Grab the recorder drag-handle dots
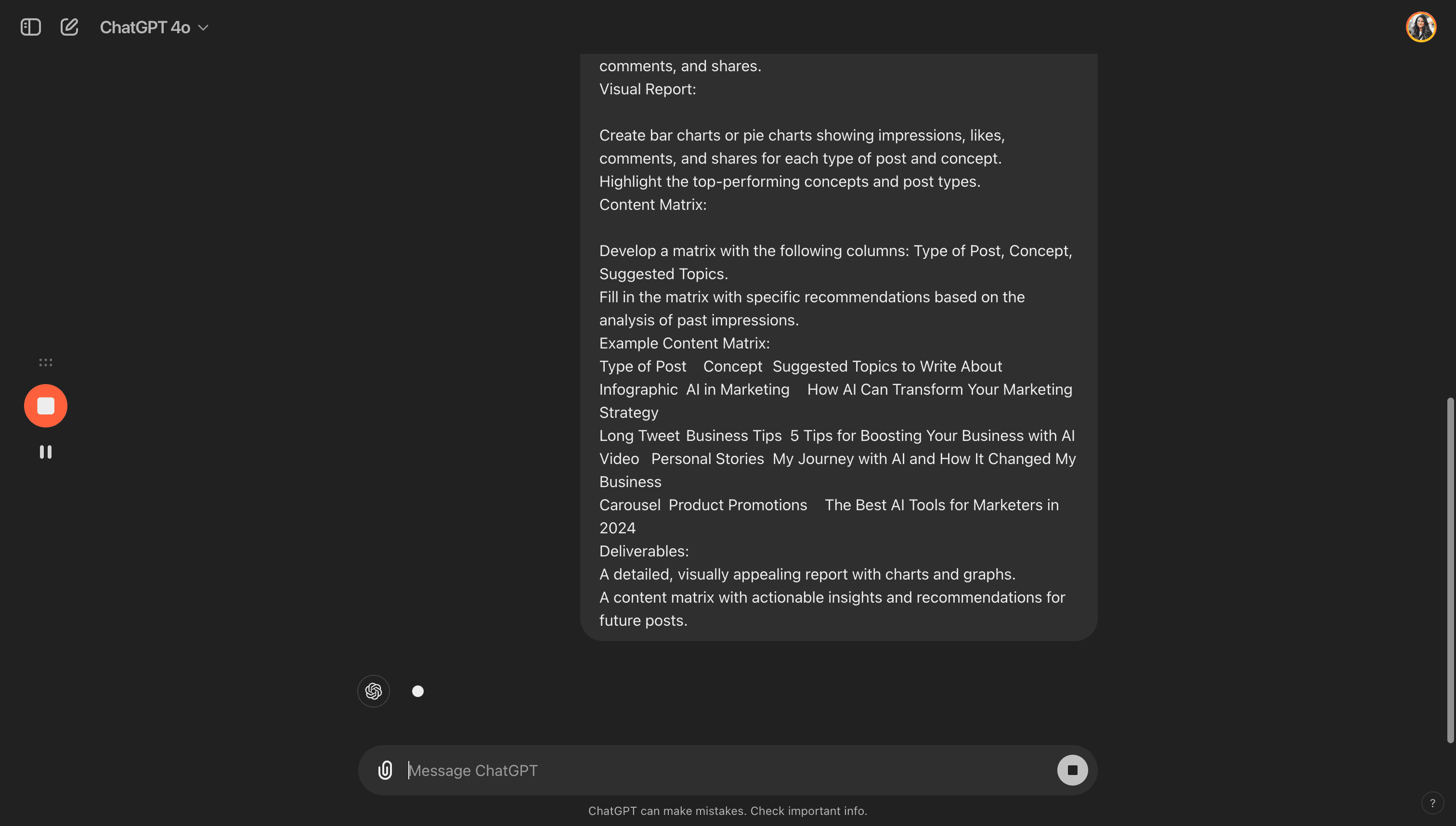The image size is (1456, 826). 45,362
